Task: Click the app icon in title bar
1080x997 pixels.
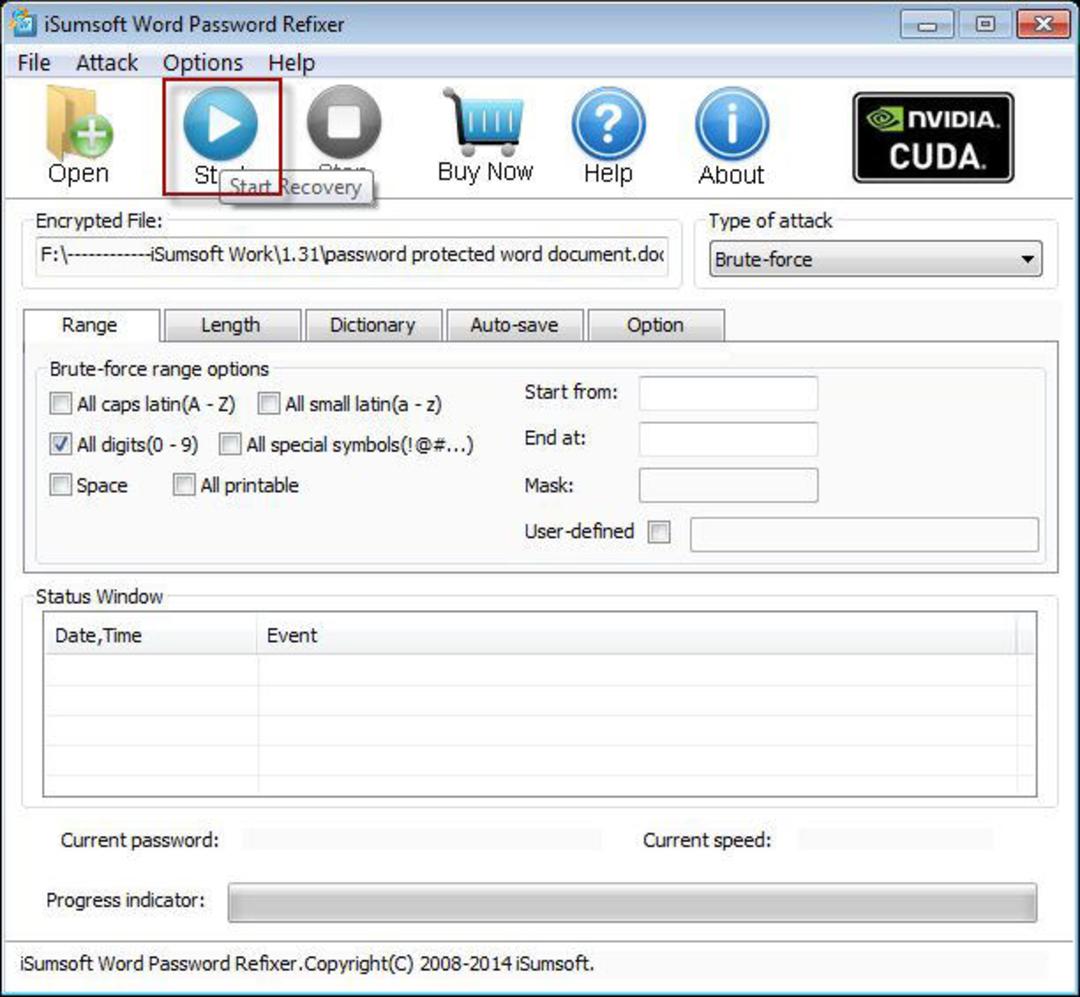Action: coord(22,23)
